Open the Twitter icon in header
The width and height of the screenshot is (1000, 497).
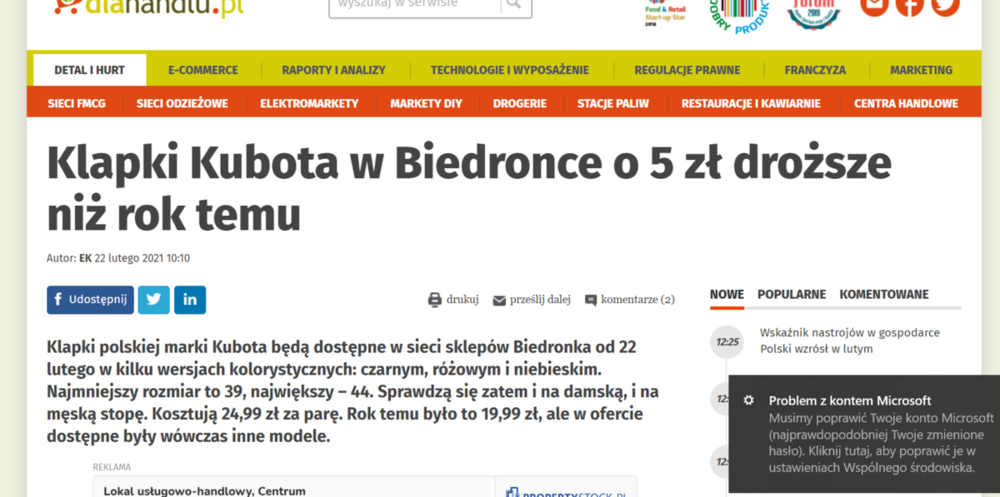(945, 6)
